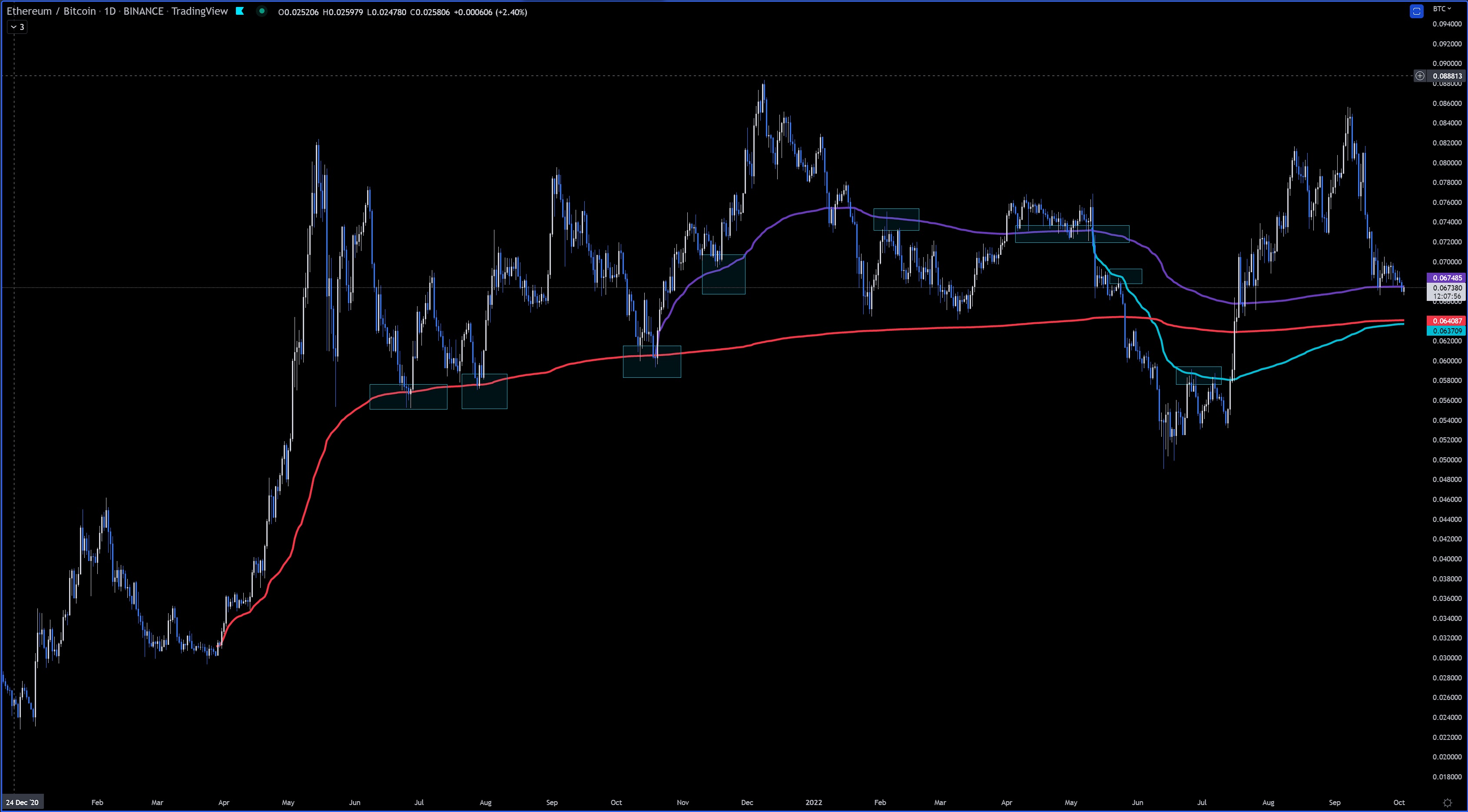
Task: Click the 1D interval label in title
Action: pyautogui.click(x=109, y=11)
